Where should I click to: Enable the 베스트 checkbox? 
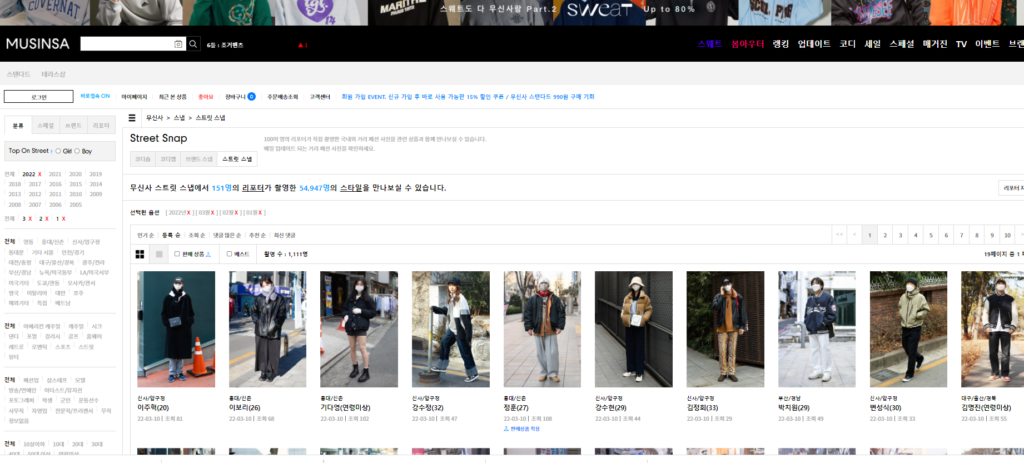[x=230, y=254]
